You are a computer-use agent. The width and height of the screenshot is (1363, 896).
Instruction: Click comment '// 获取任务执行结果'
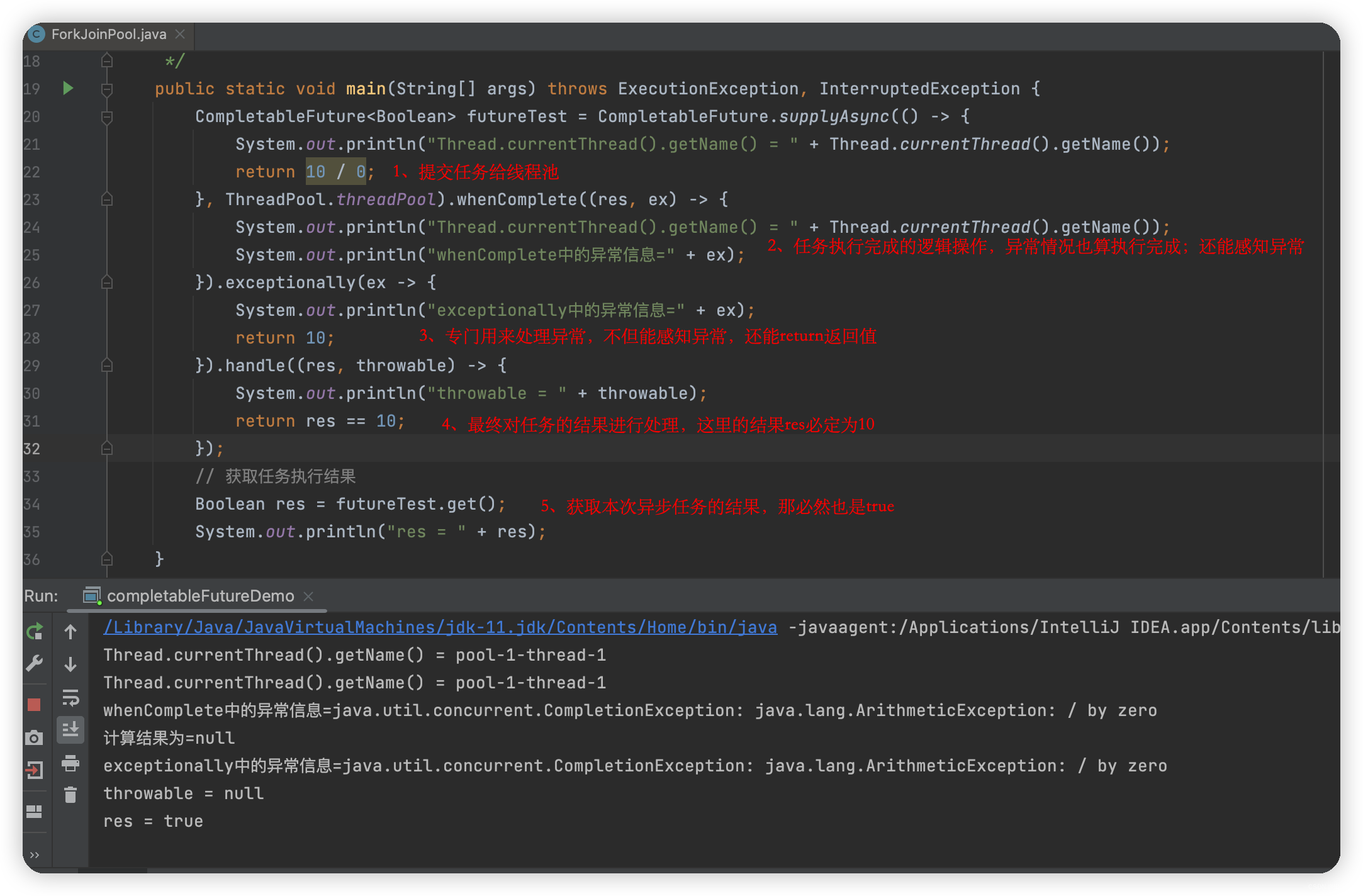(x=276, y=476)
